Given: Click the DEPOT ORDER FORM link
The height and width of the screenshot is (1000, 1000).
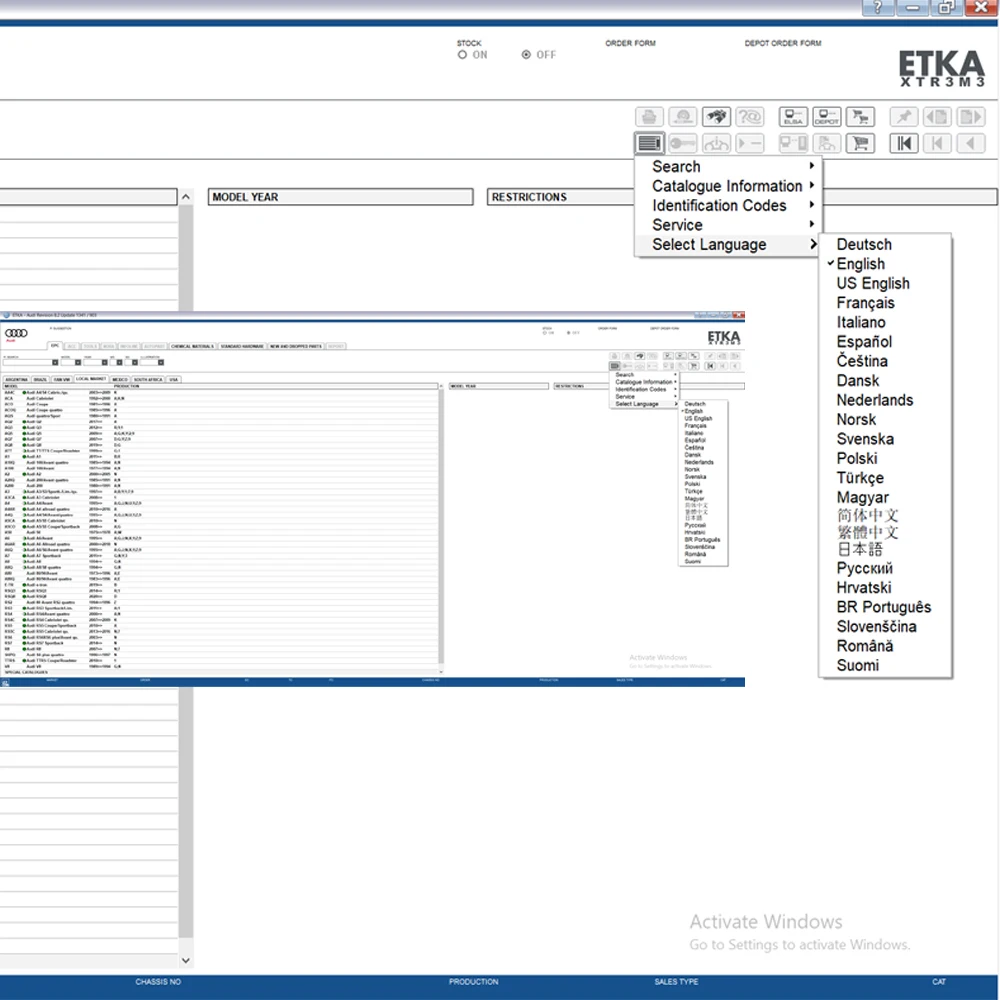Looking at the screenshot, I should pos(783,43).
